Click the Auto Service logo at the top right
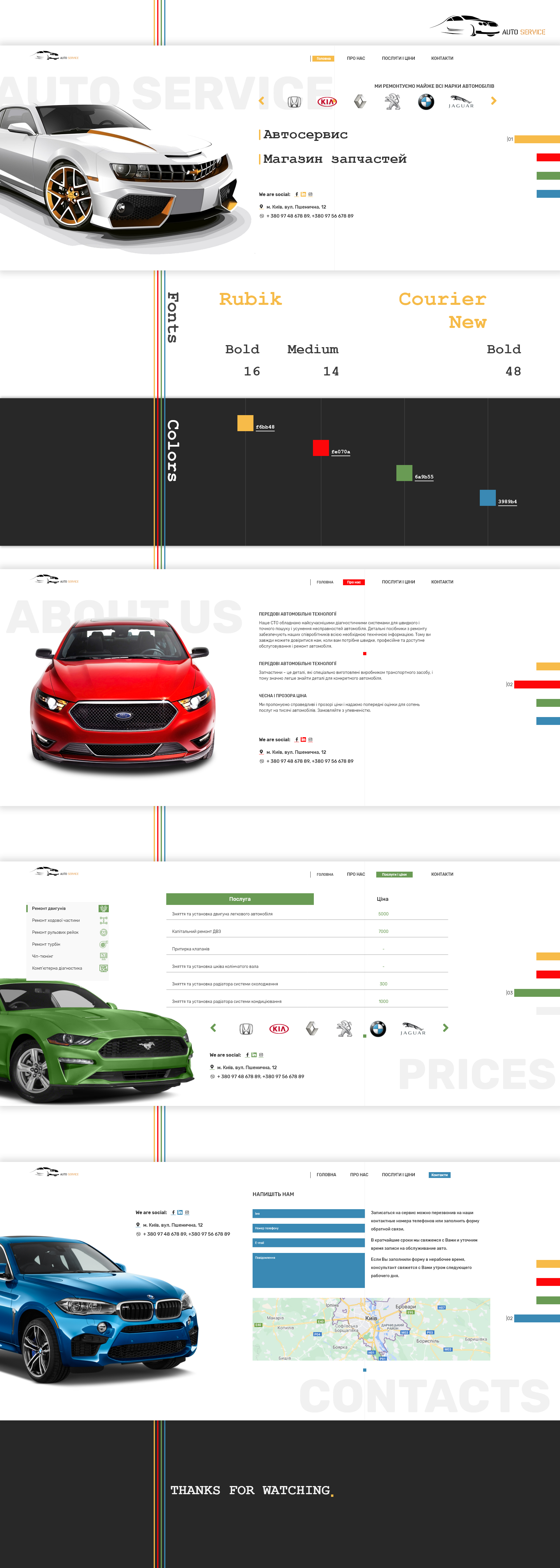The image size is (560, 1568). click(488, 26)
